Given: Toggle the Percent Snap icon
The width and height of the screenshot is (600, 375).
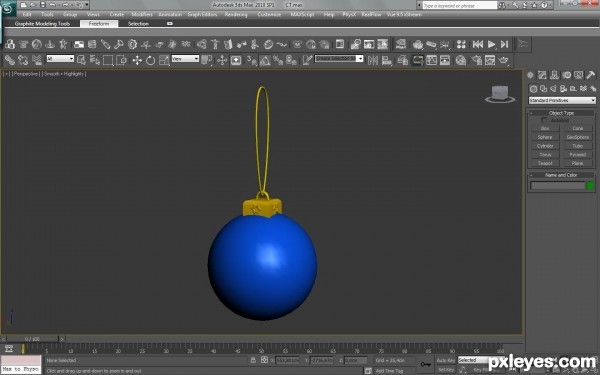Looking at the screenshot, I should 278,60.
